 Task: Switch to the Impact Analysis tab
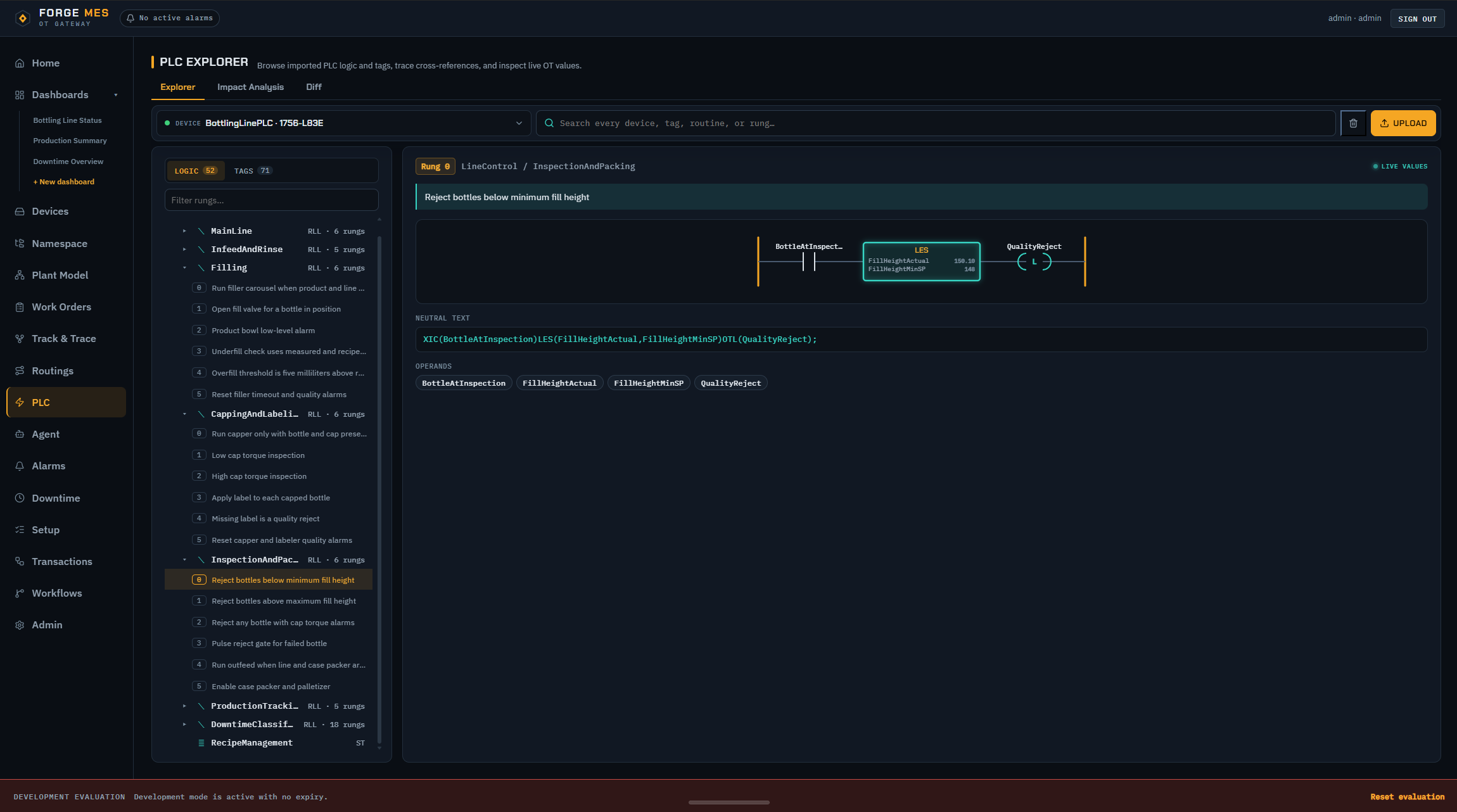(250, 87)
